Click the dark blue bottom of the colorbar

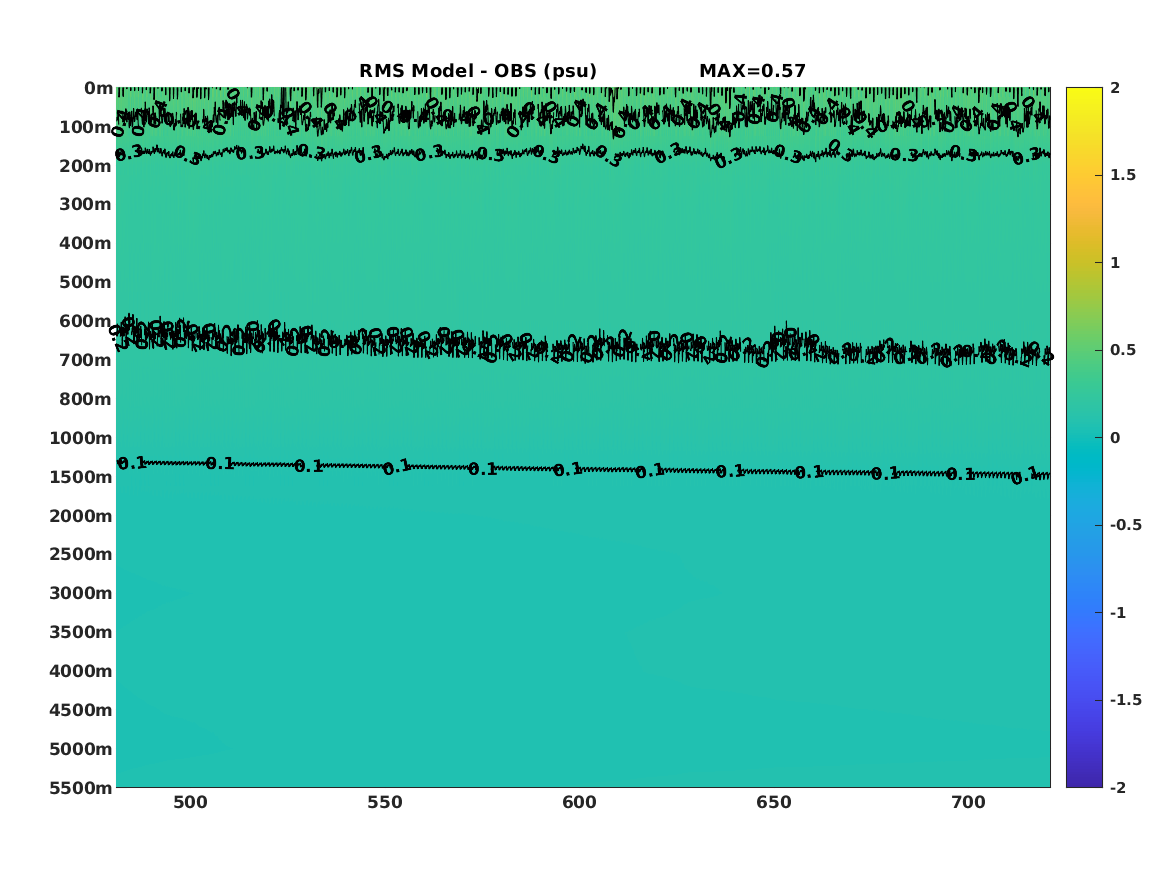[1084, 781]
